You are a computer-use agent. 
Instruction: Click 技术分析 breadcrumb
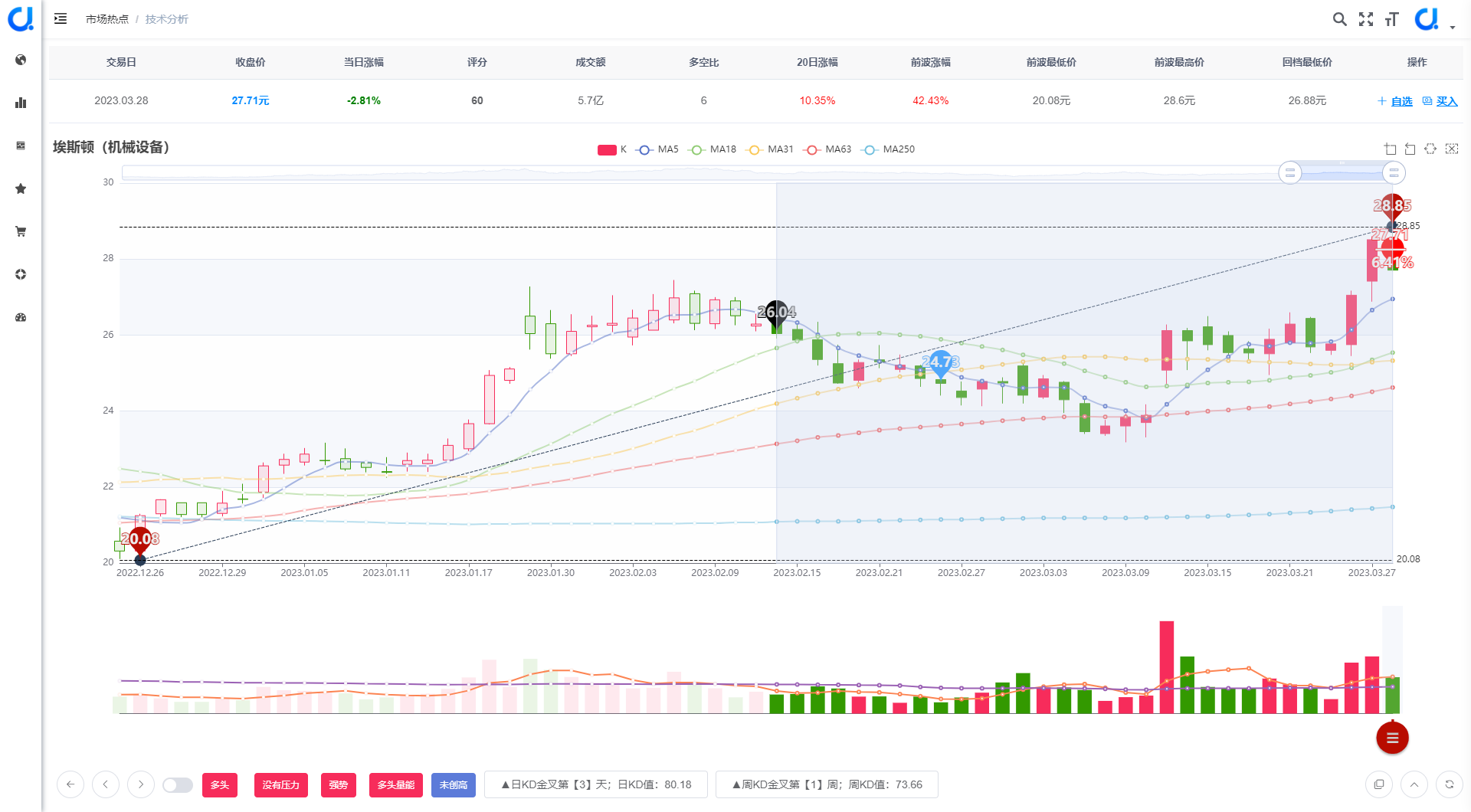pos(167,19)
